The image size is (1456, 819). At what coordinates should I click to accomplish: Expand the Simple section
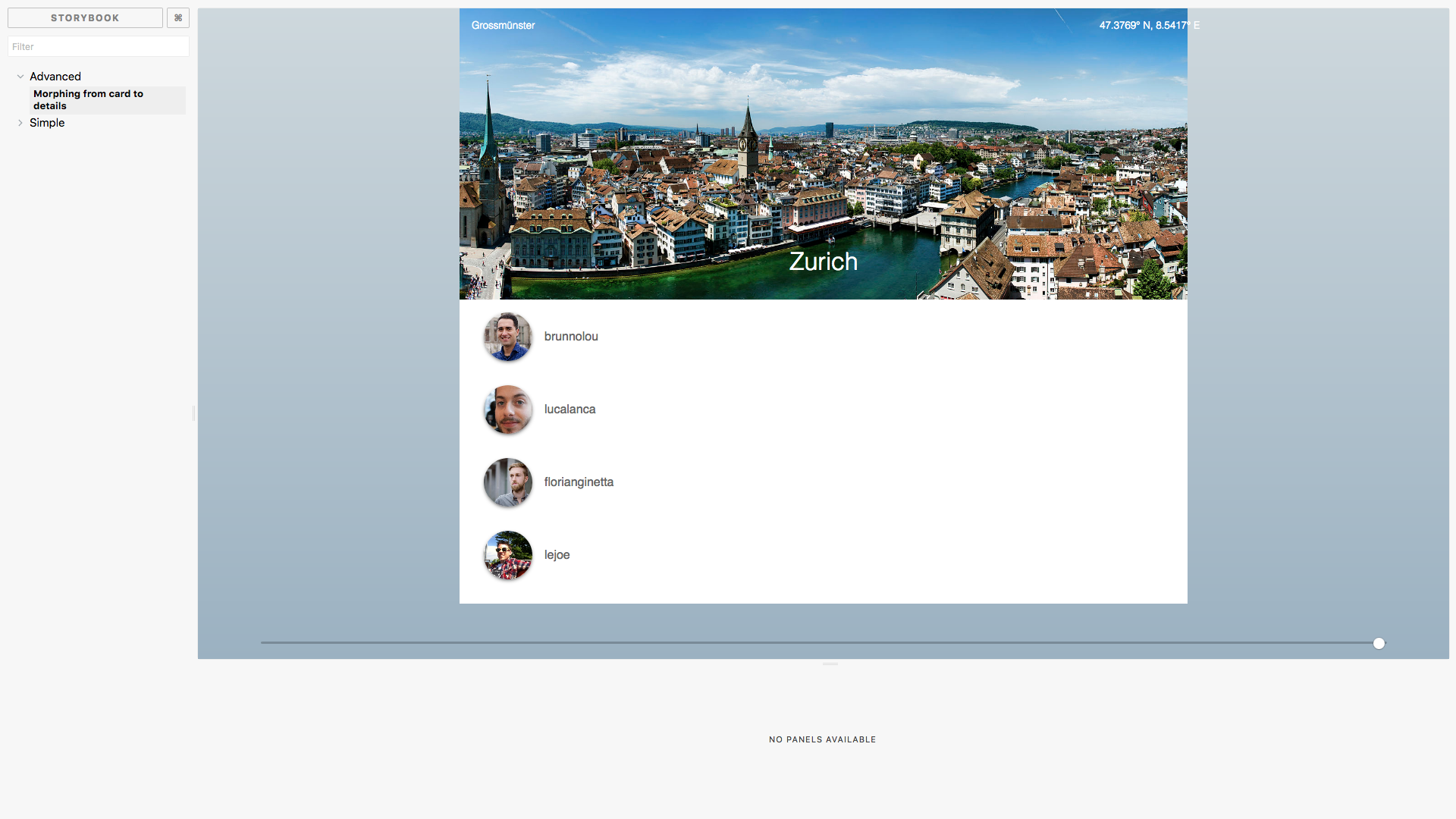pyautogui.click(x=47, y=122)
